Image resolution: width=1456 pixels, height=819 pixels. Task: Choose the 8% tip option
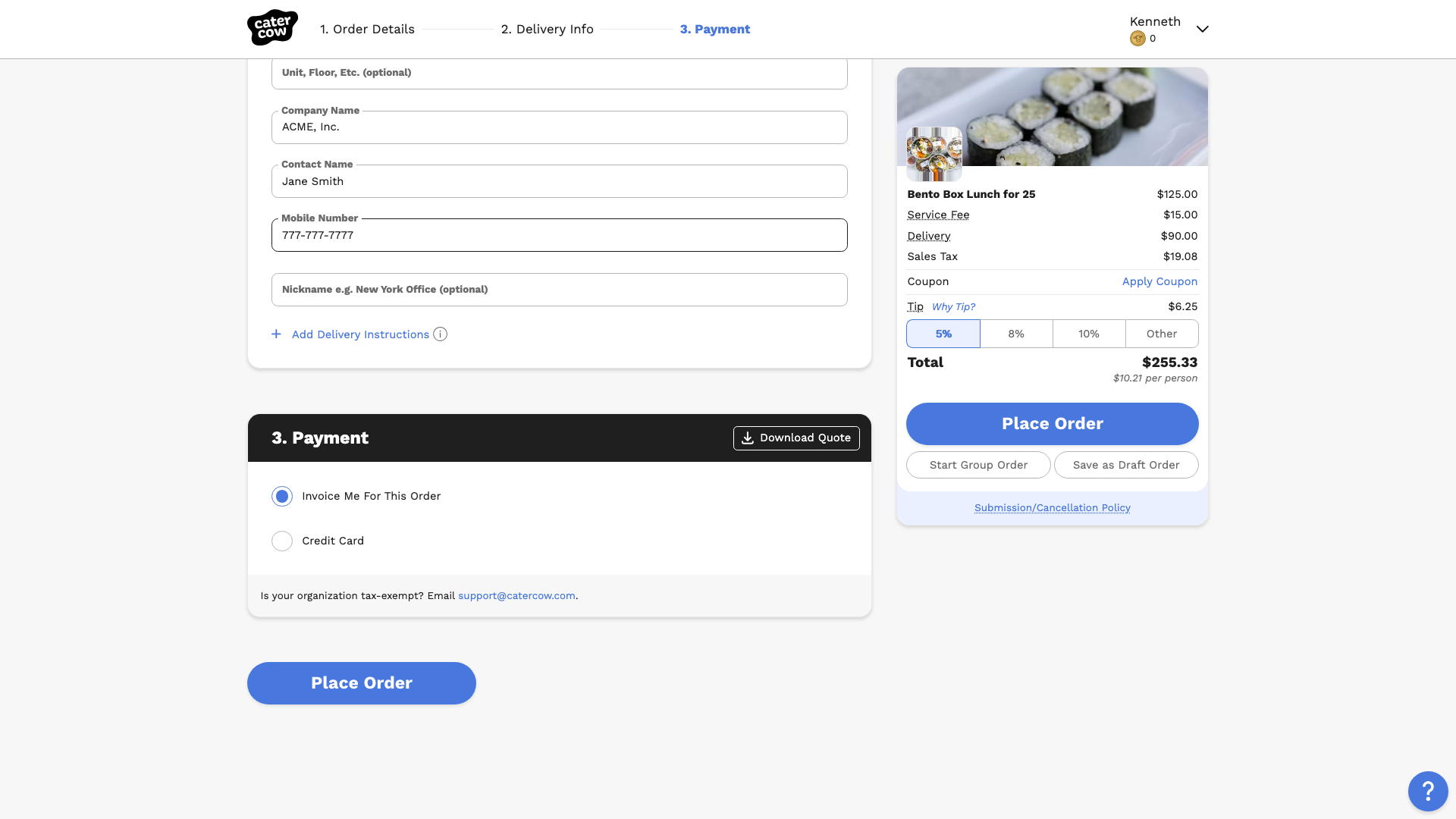[x=1016, y=334]
